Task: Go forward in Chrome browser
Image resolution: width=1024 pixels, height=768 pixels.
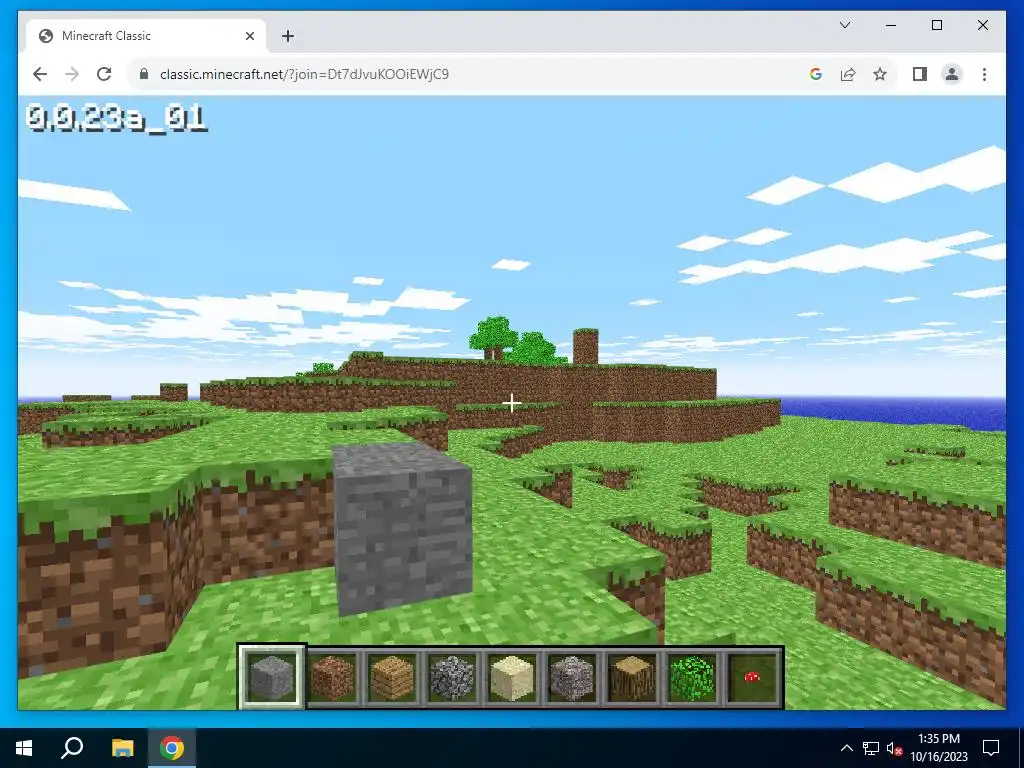Action: 72,74
